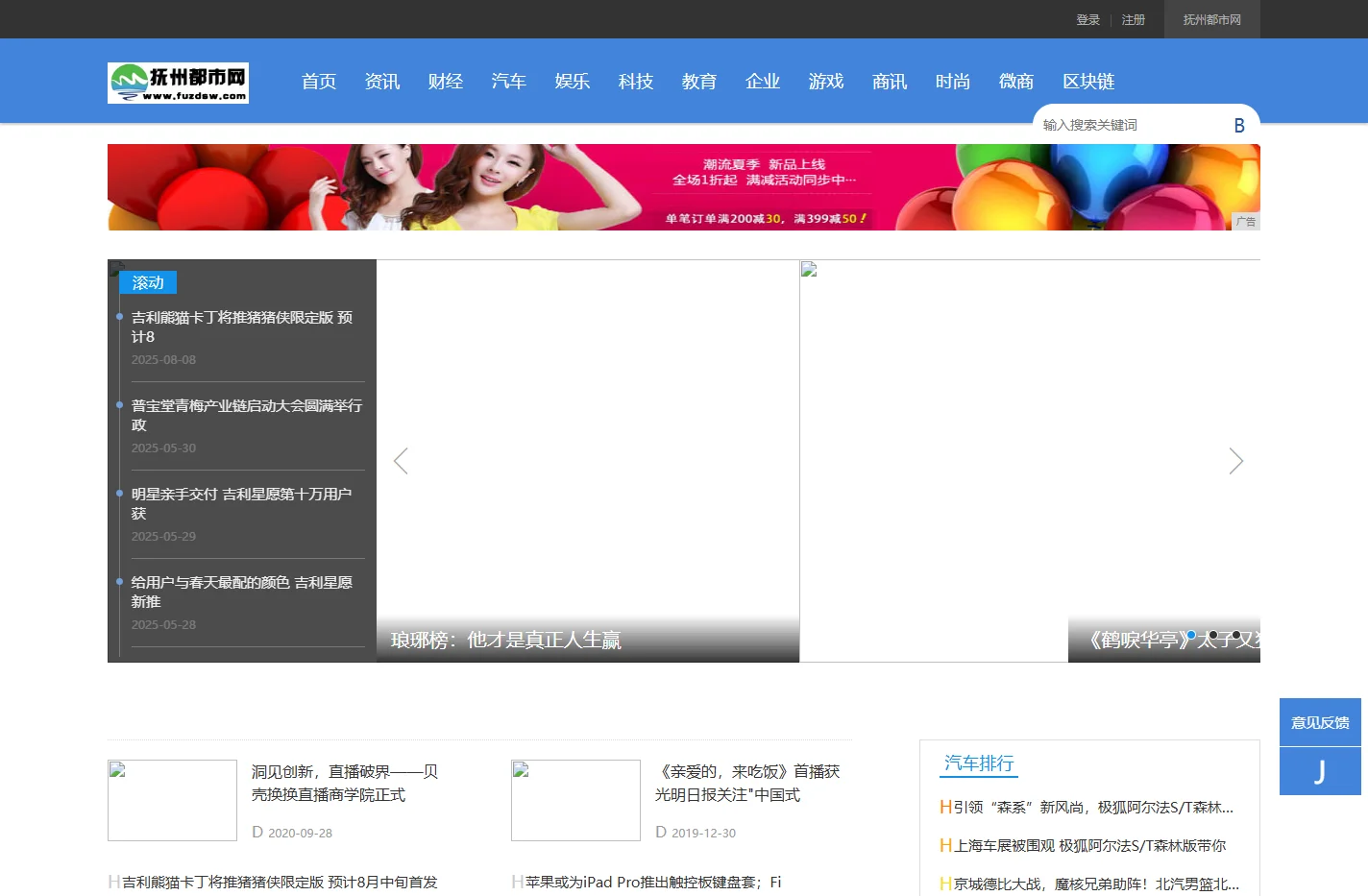
Task: Click date 2025-05-28 in scroll list
Action: click(163, 624)
